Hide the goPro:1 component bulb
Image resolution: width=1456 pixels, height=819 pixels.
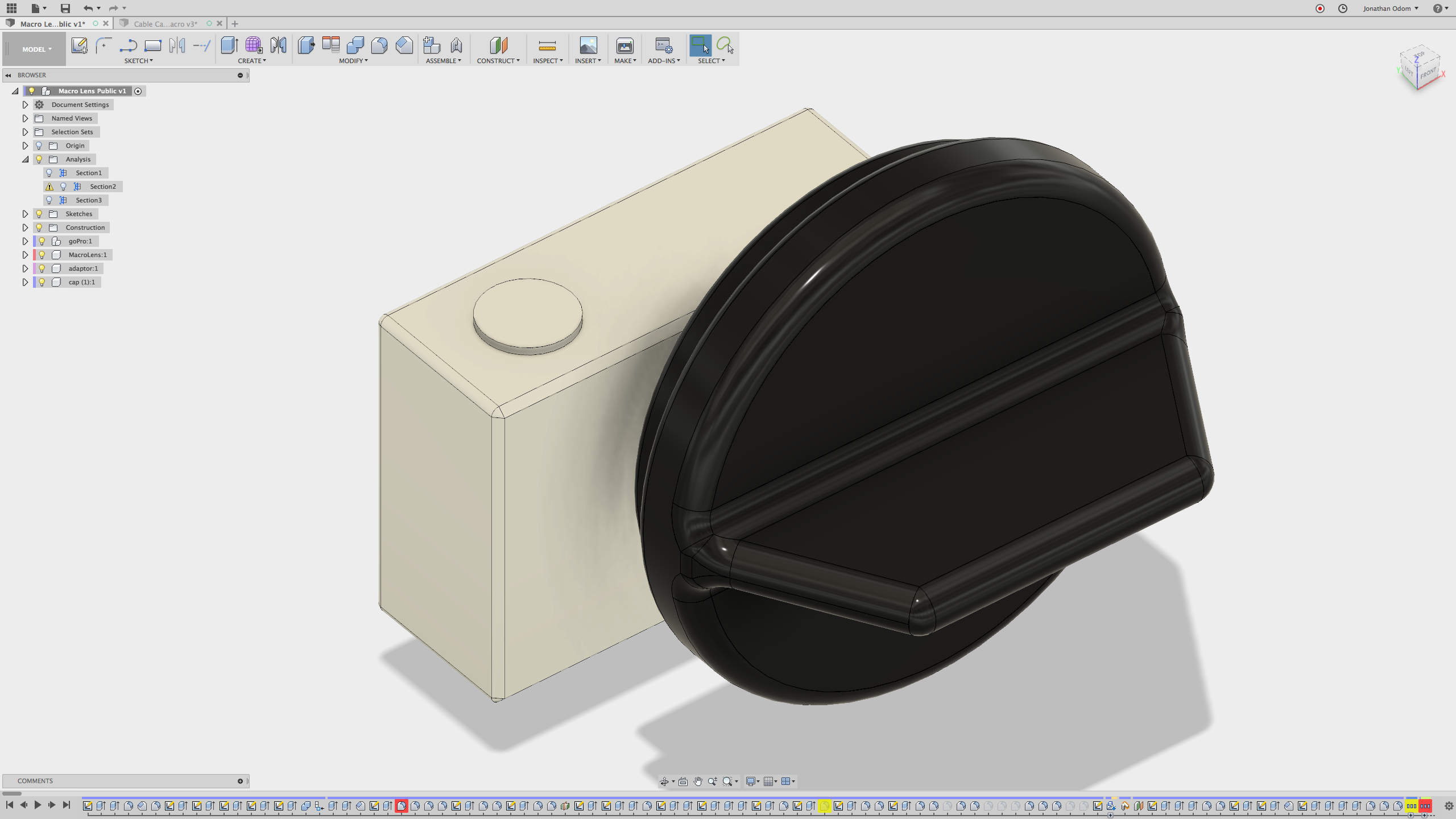42,241
